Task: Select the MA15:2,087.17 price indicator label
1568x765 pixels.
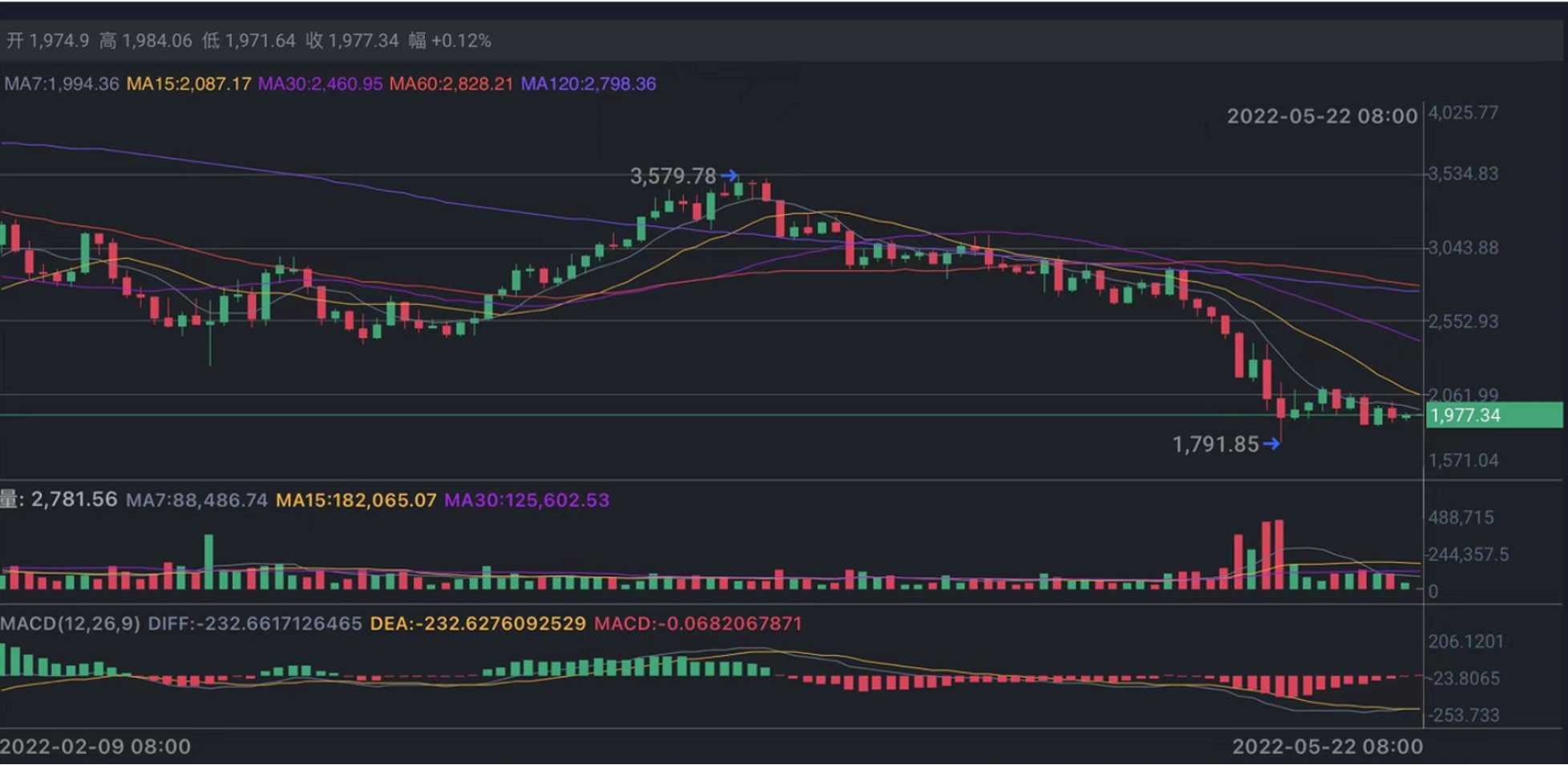Action: click(x=189, y=84)
